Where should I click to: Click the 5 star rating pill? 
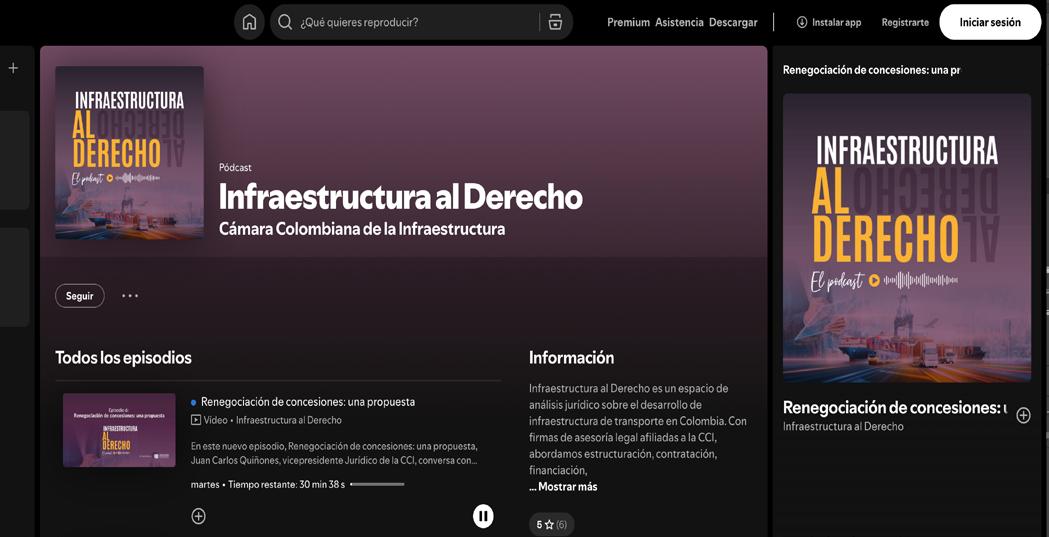click(551, 524)
